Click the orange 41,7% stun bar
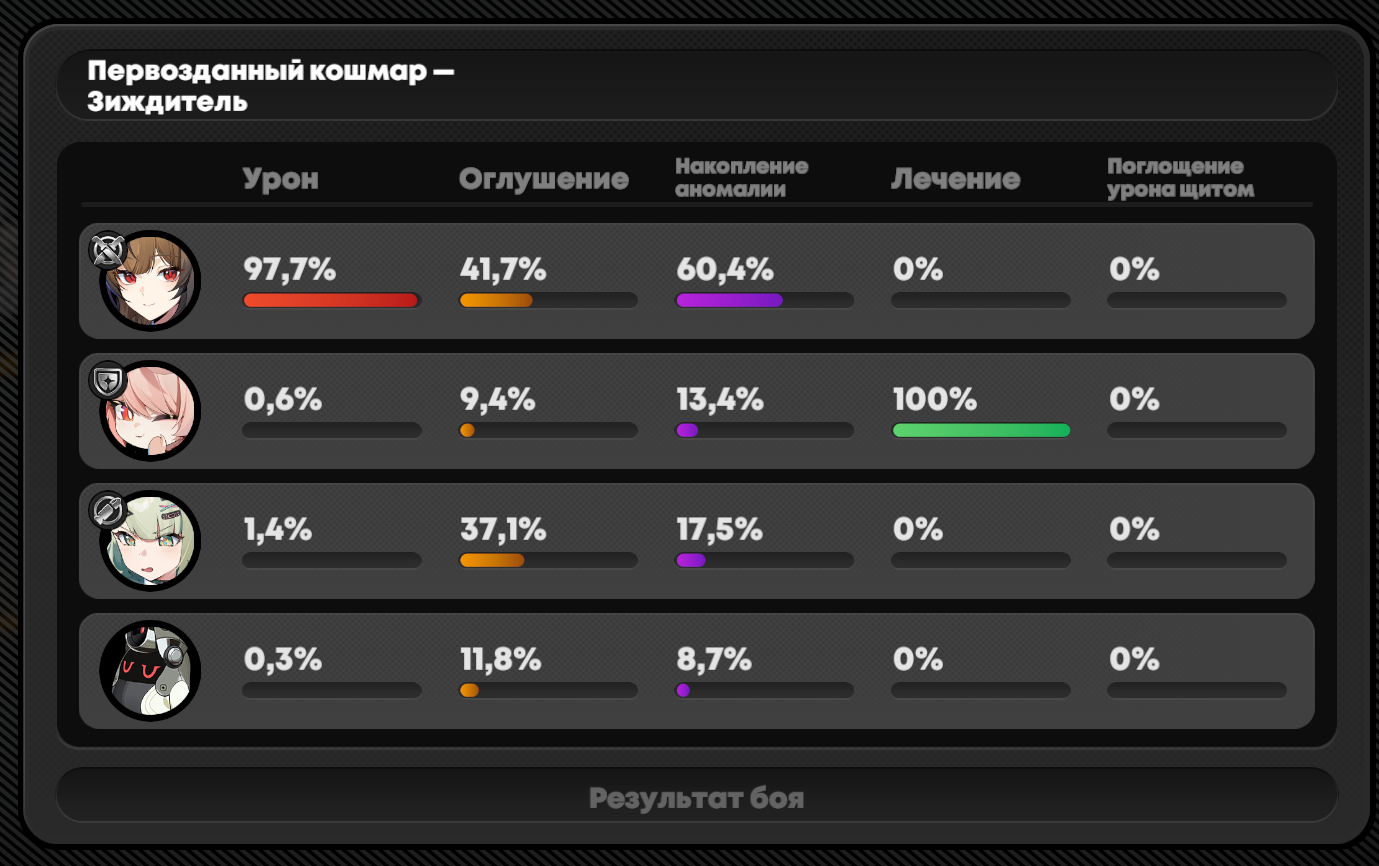 [x=496, y=300]
